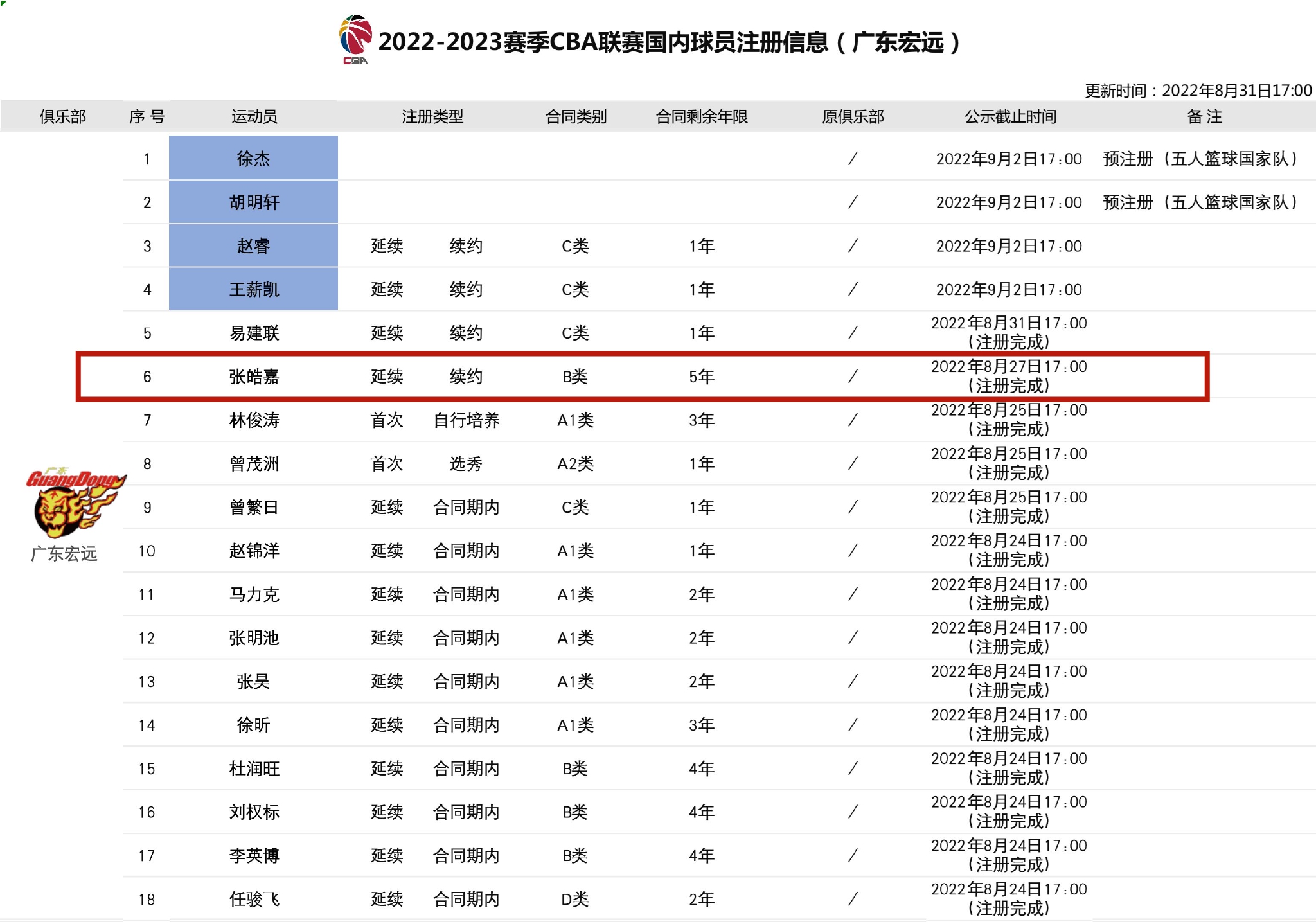Select the 徐杰 highlighted player cell
Screen dimensions: 1316x924
(253, 158)
